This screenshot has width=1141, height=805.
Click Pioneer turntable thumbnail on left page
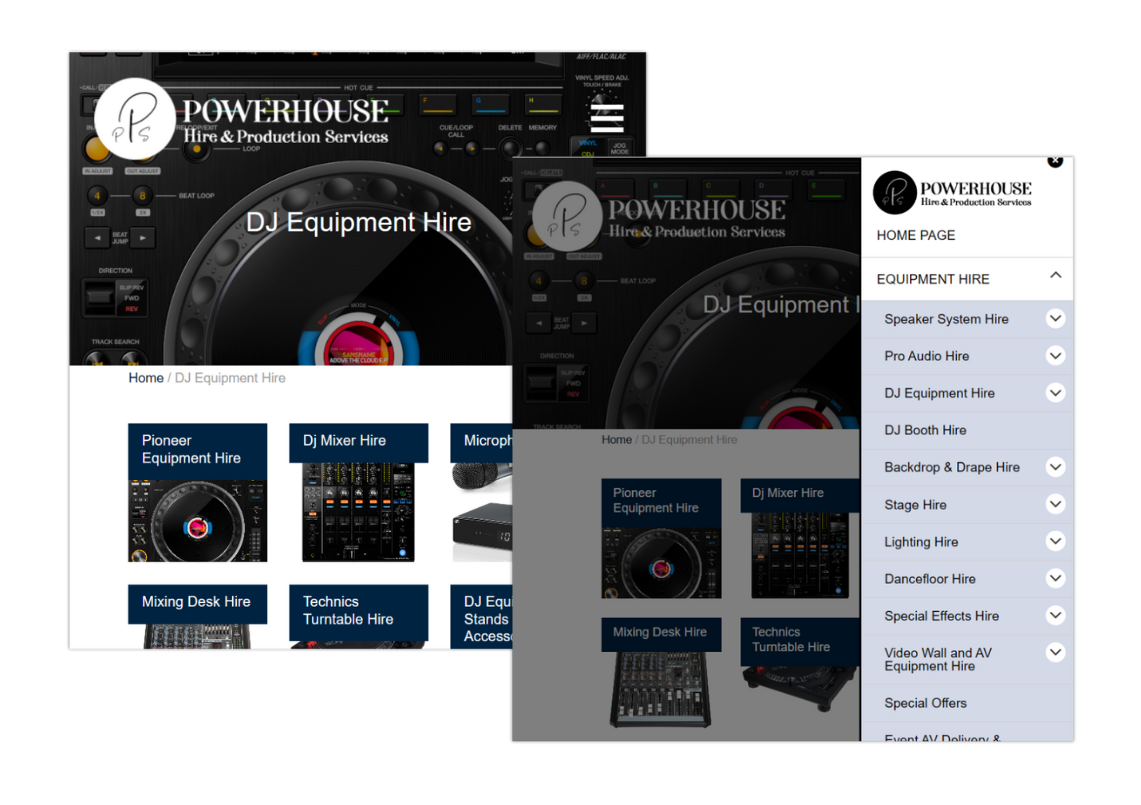(197, 520)
